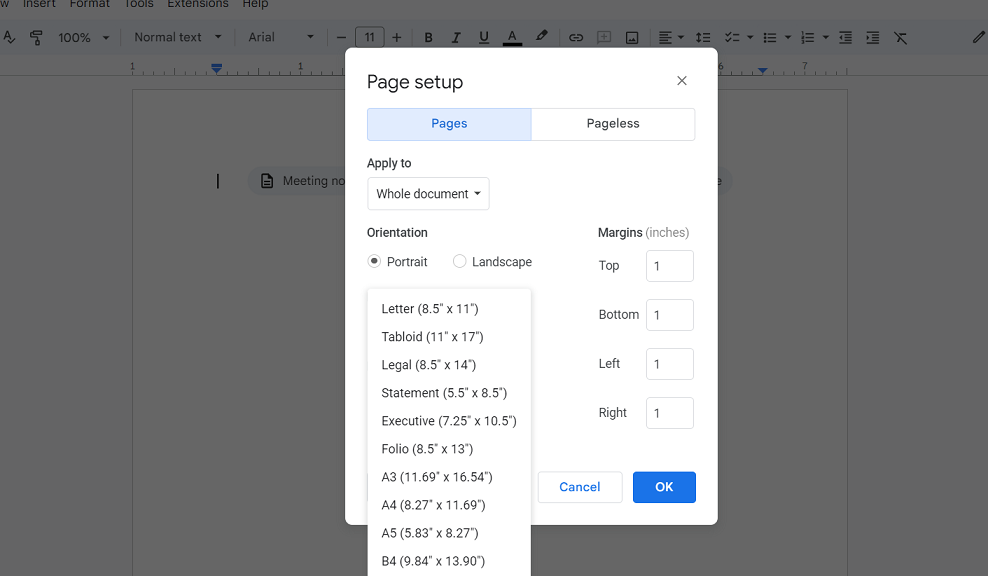Screen dimensions: 988x576
Task: Click the clear formatting icon
Action: (x=900, y=38)
